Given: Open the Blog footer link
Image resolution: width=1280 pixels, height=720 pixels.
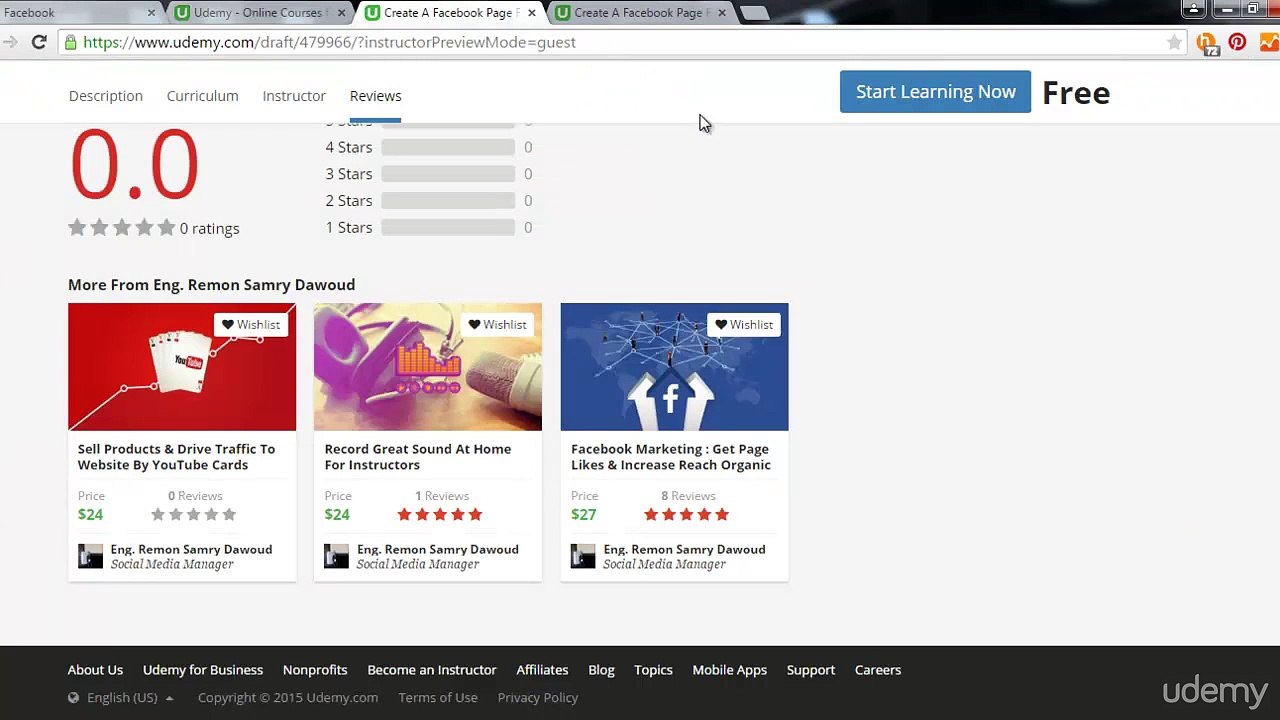Looking at the screenshot, I should (x=601, y=670).
